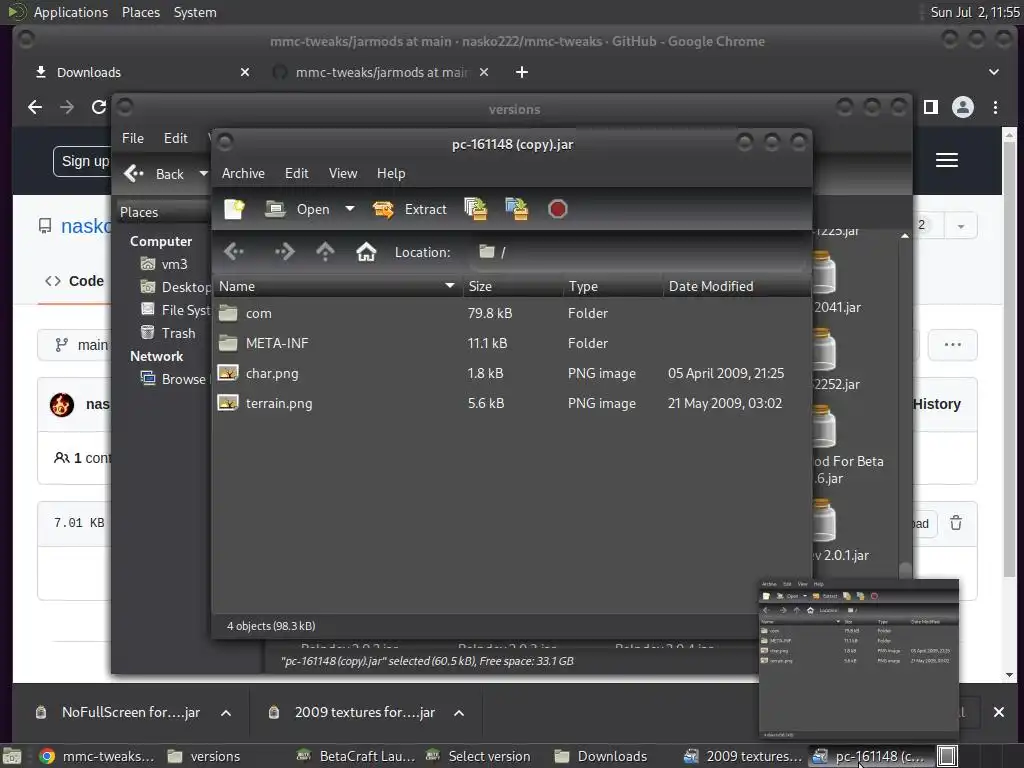Click the Location path field

click(x=640, y=252)
